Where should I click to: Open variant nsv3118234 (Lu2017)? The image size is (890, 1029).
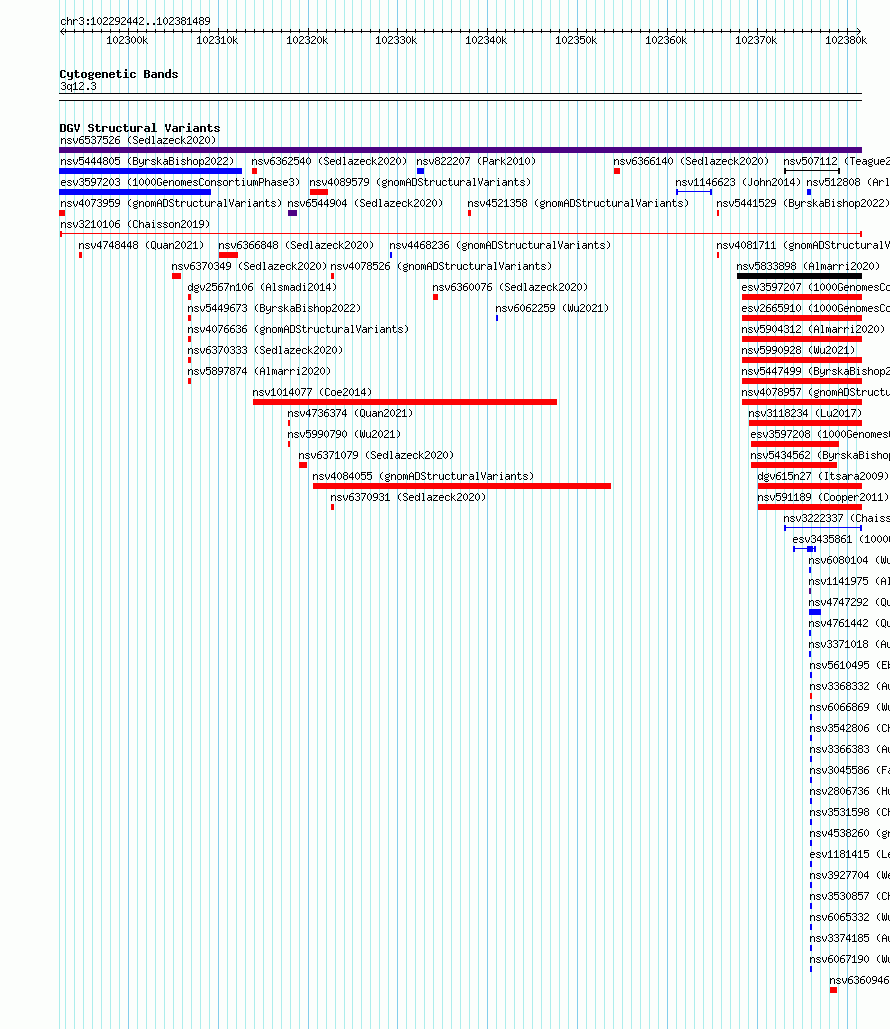pyautogui.click(x=805, y=413)
